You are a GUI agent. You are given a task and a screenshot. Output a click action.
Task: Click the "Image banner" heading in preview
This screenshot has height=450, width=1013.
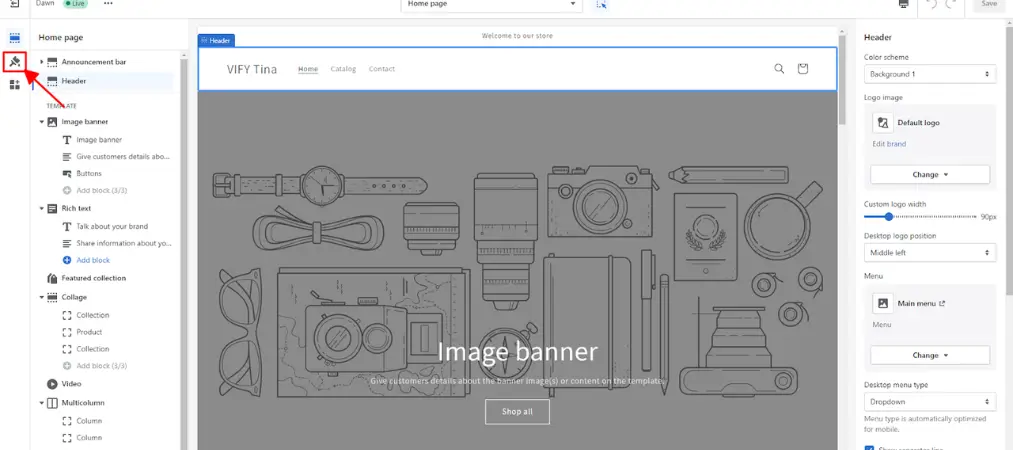pos(517,352)
